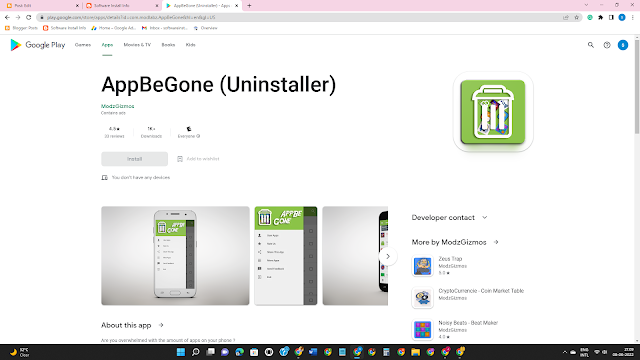Open the Books section
The height and width of the screenshot is (360, 640).
point(168,45)
